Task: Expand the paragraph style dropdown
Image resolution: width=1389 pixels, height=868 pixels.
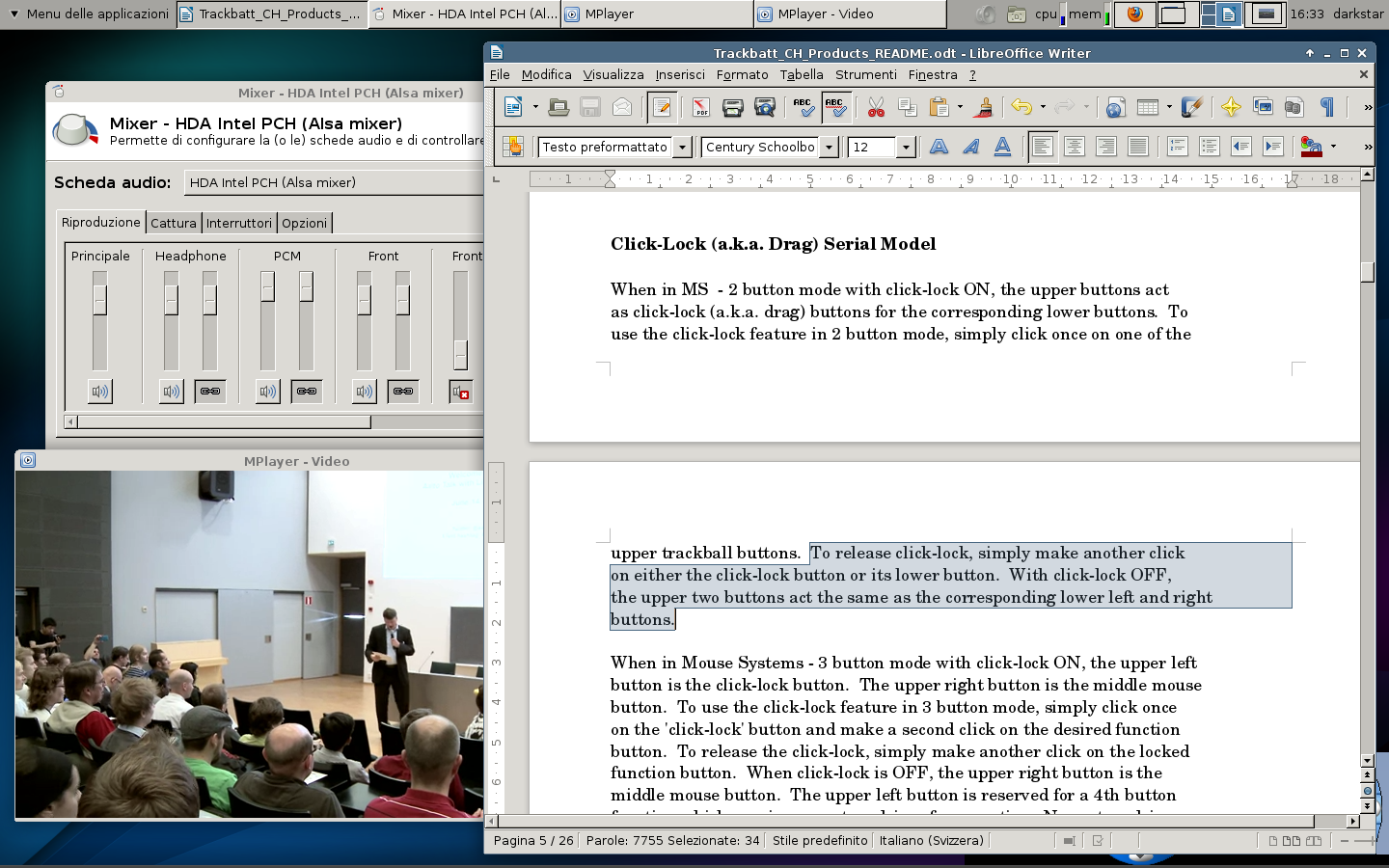Action: point(683,147)
